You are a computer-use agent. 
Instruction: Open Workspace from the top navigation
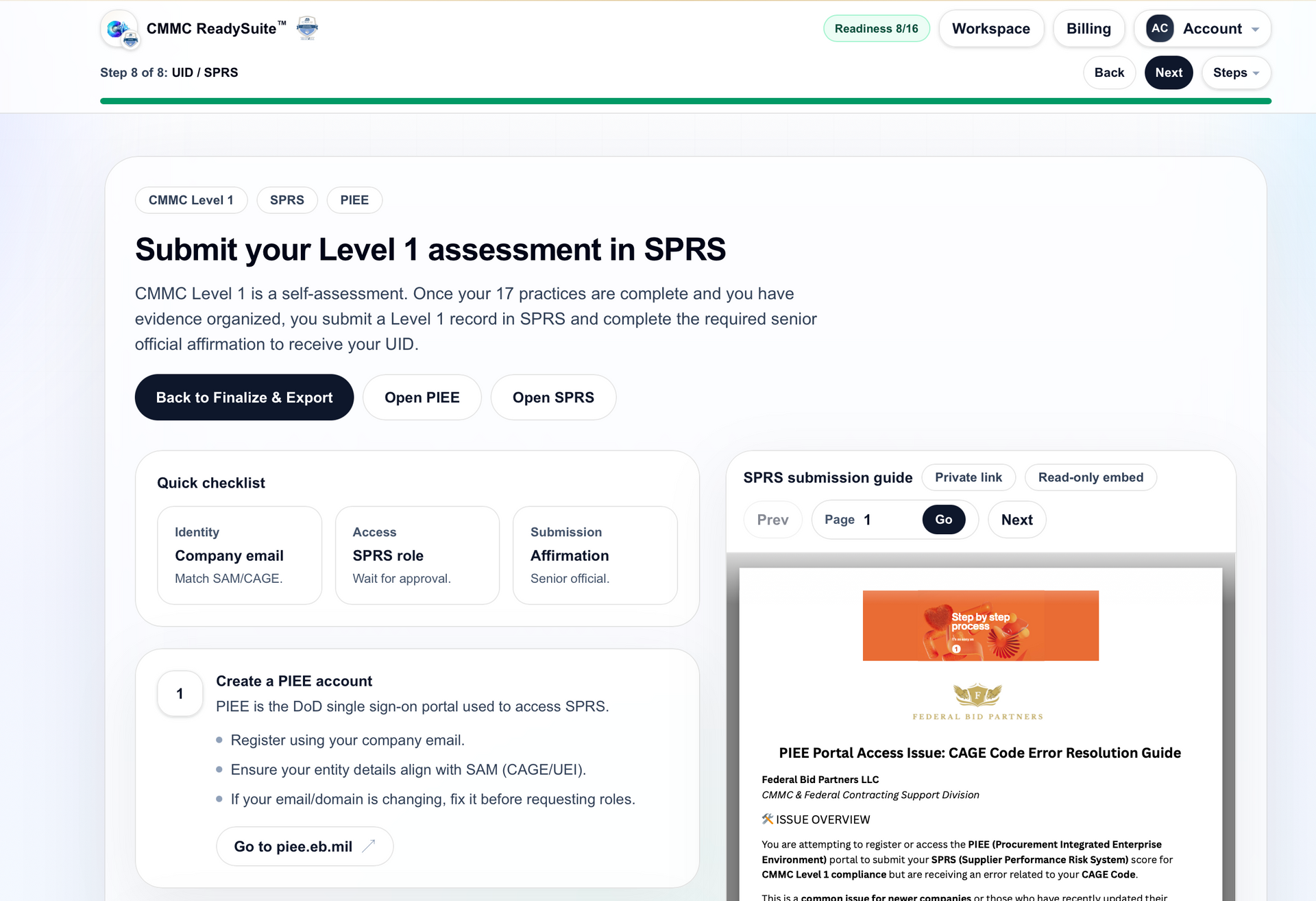pos(990,28)
